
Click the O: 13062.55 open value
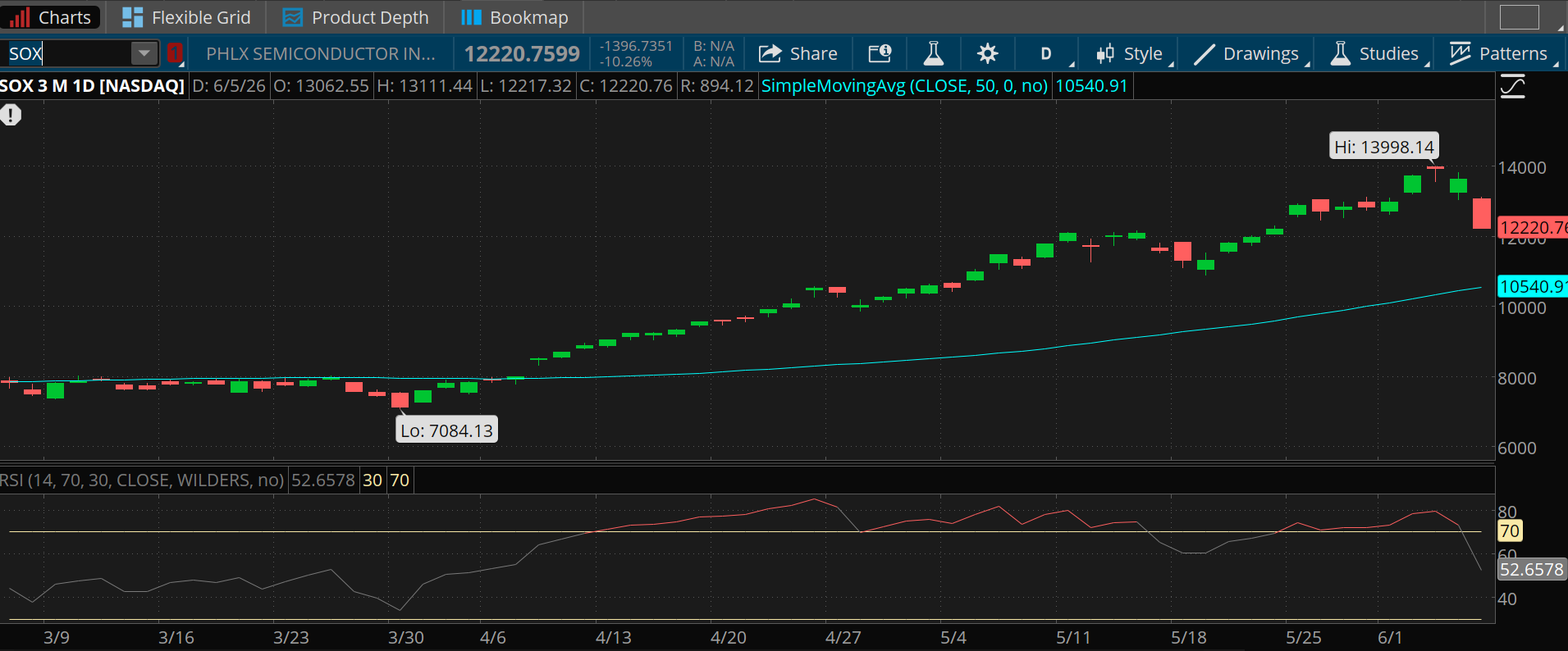[321, 86]
